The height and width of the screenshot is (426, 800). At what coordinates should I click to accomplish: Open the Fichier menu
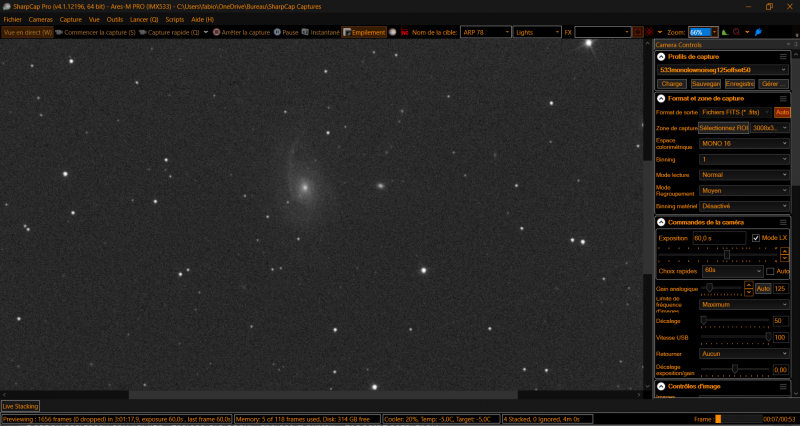coord(12,19)
